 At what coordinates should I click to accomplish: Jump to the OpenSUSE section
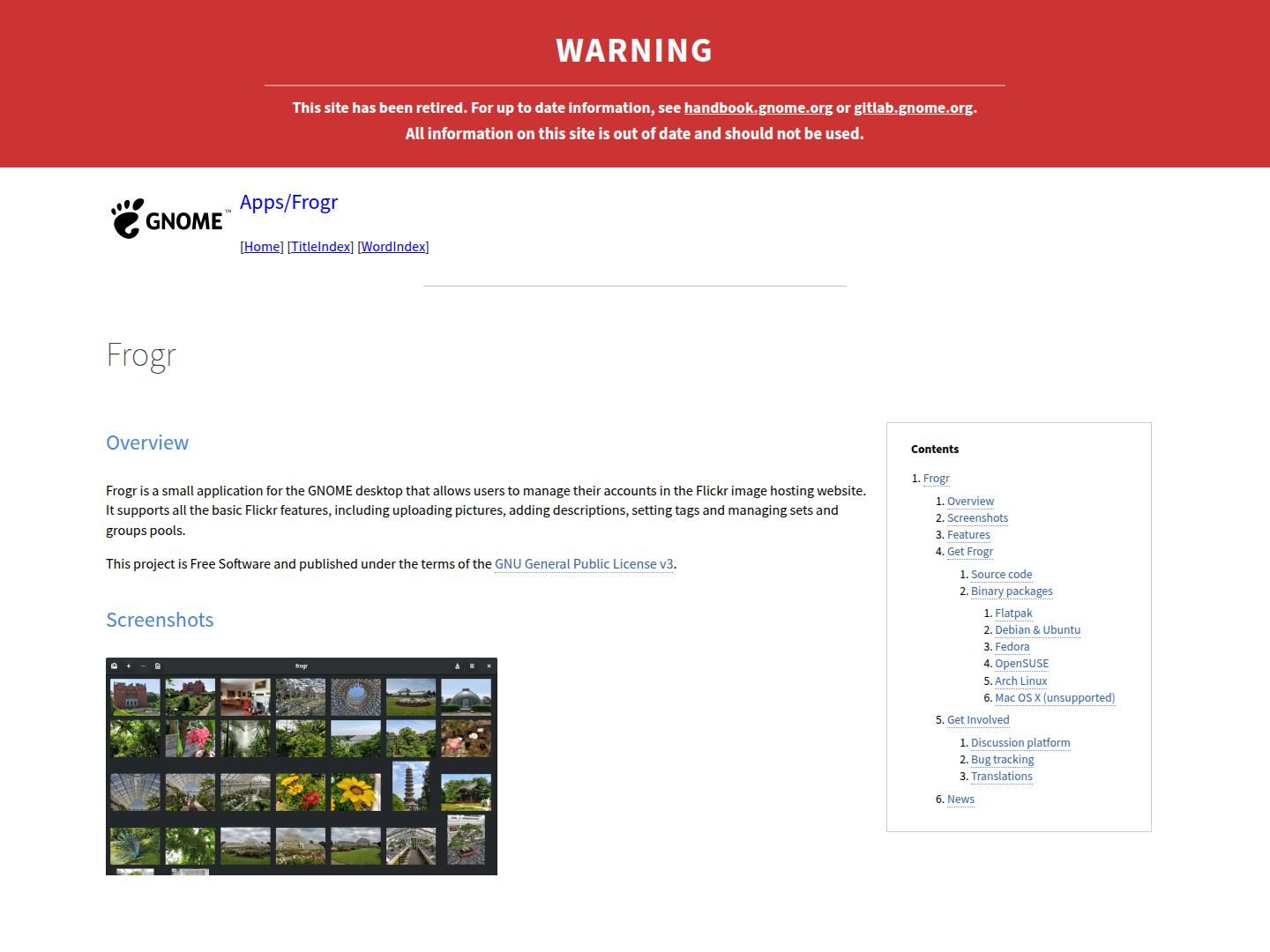tap(1021, 664)
